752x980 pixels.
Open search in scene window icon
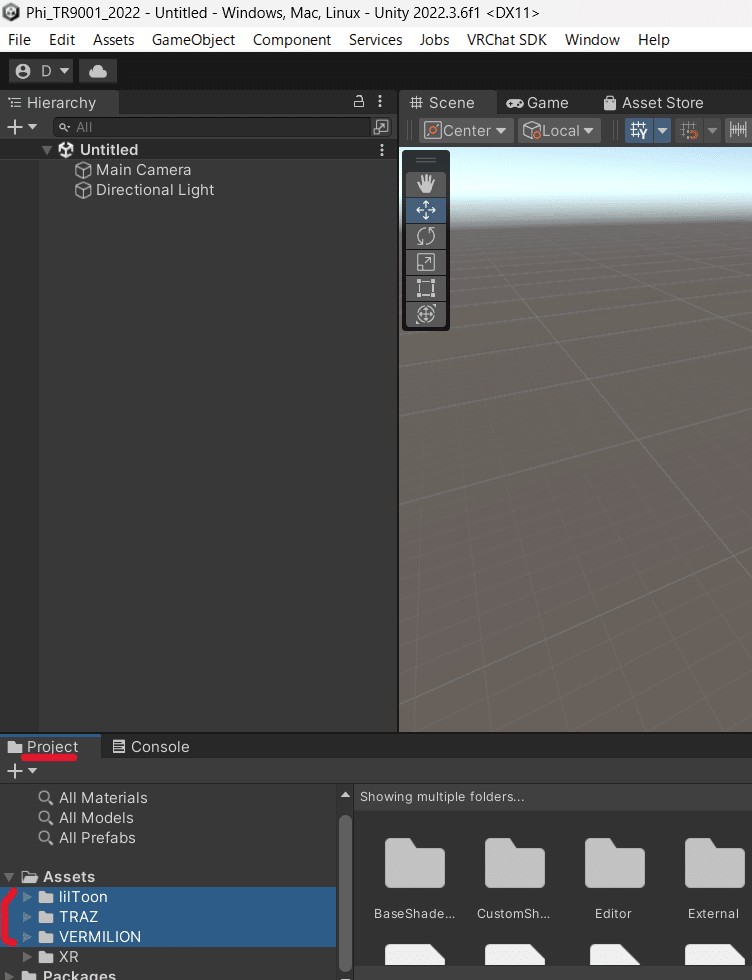coord(381,128)
